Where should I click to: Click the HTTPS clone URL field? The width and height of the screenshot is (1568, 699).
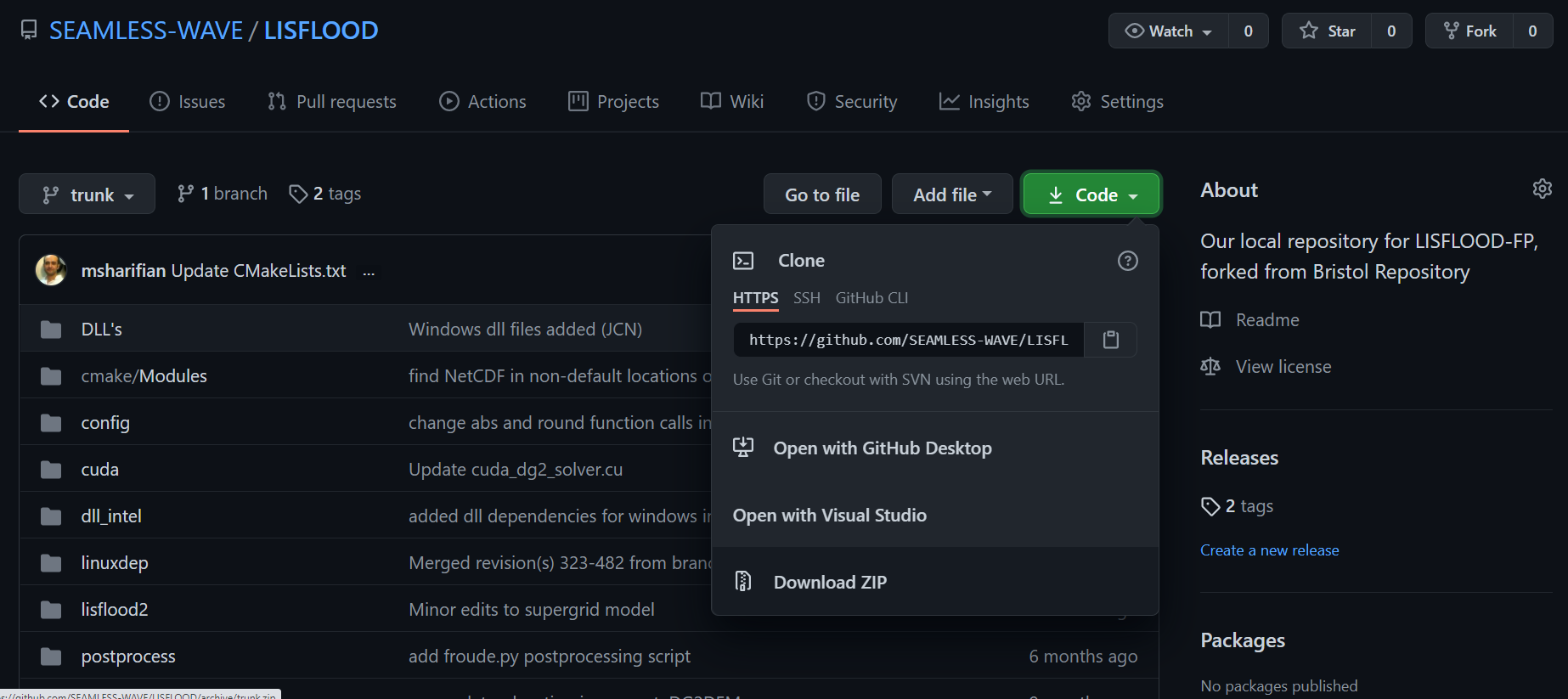[x=908, y=340]
